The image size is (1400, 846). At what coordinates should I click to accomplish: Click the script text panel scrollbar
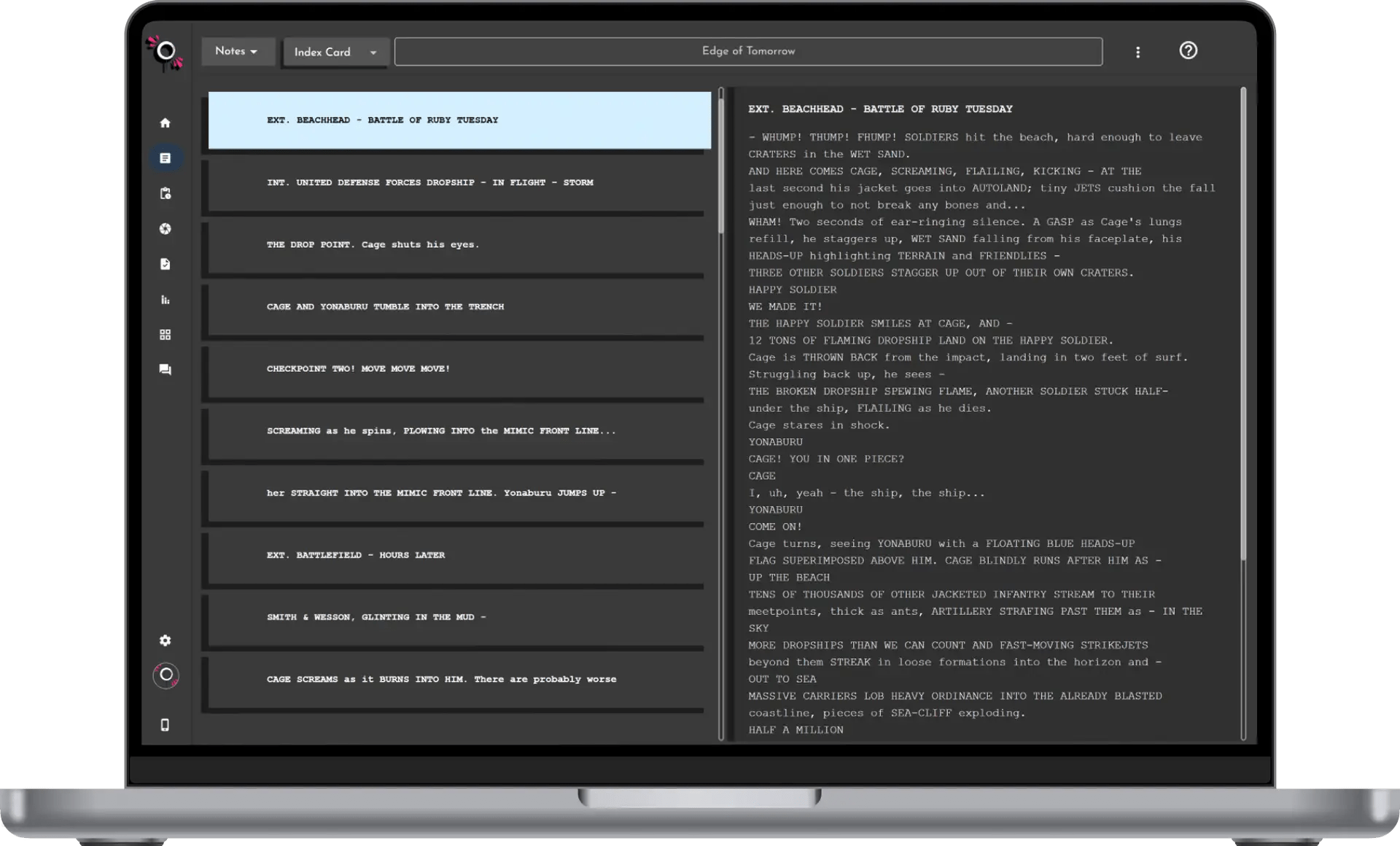click(x=1242, y=325)
